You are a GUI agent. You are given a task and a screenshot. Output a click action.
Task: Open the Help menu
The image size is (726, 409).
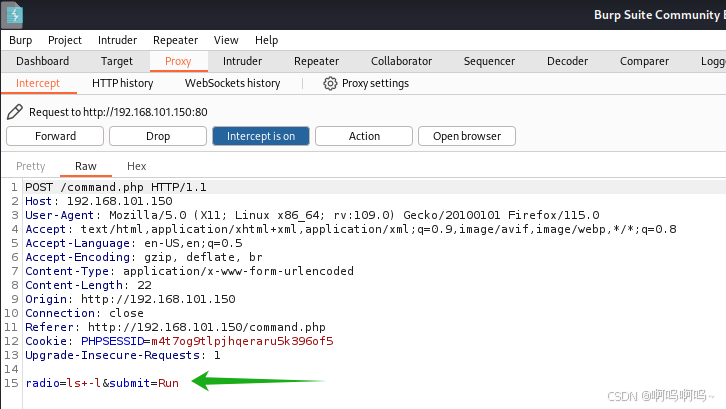pyautogui.click(x=266, y=40)
